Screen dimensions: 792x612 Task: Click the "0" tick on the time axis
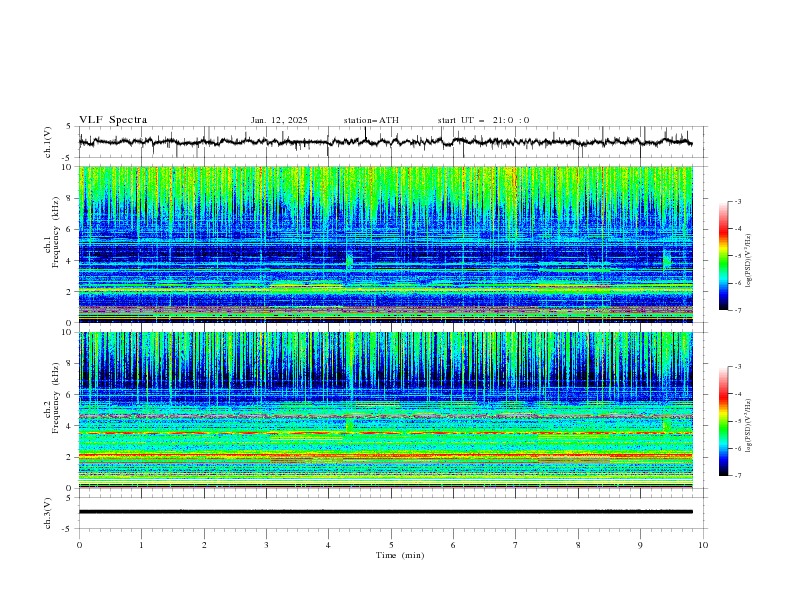(x=79, y=545)
